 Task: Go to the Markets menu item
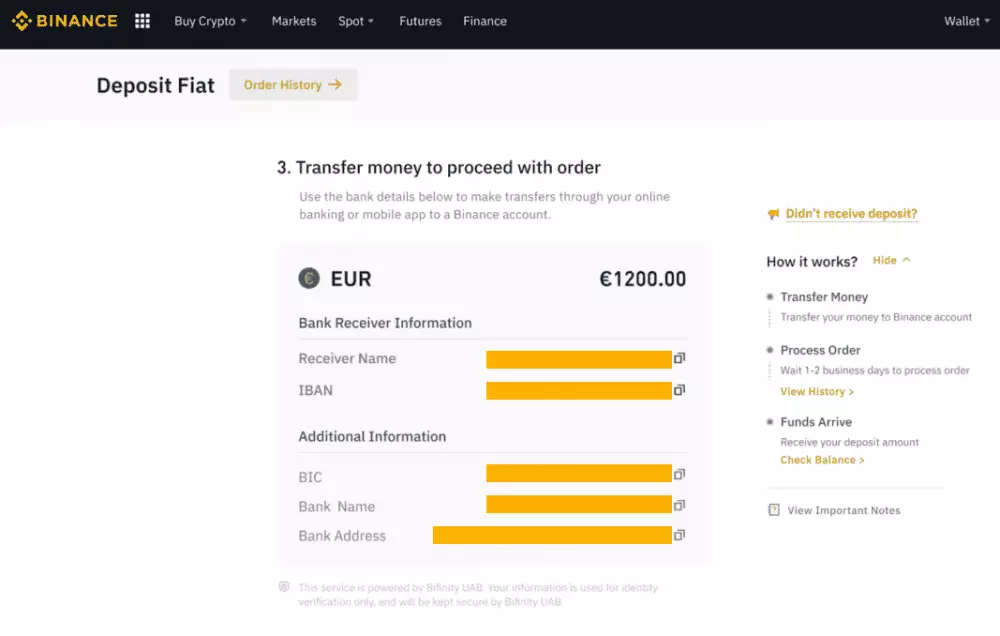click(x=294, y=21)
